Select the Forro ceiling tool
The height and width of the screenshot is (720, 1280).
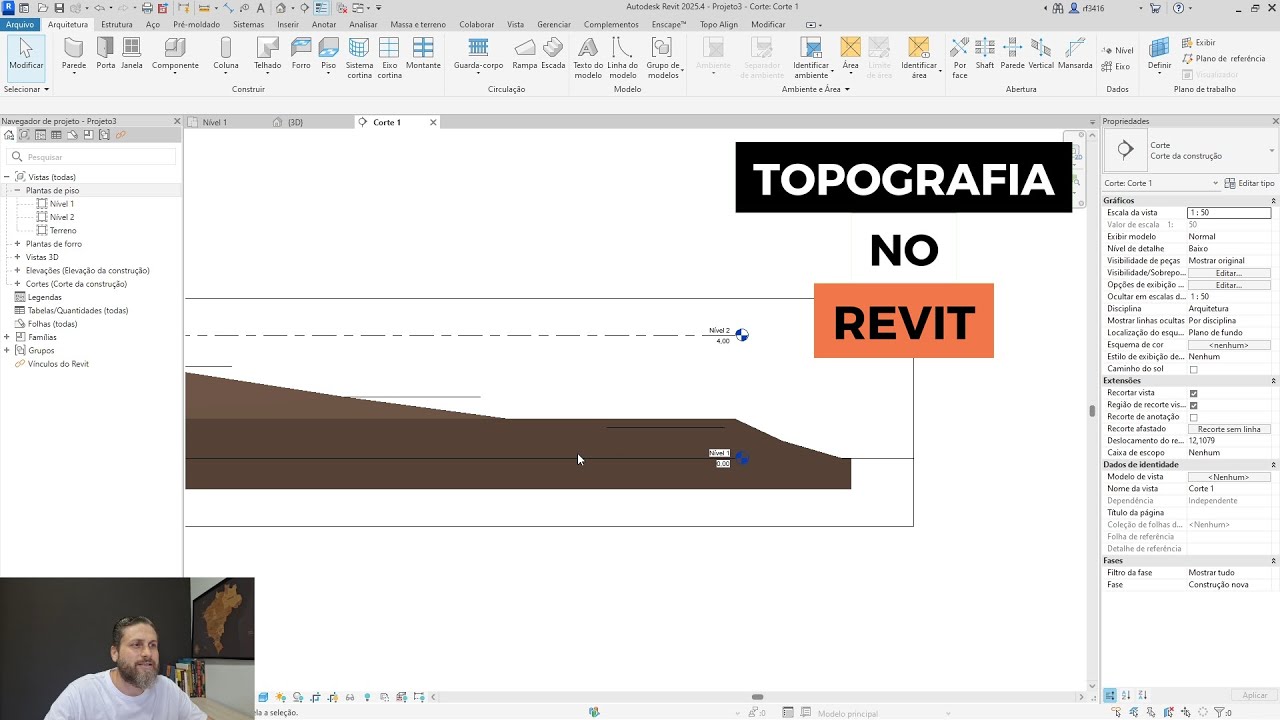(x=301, y=54)
